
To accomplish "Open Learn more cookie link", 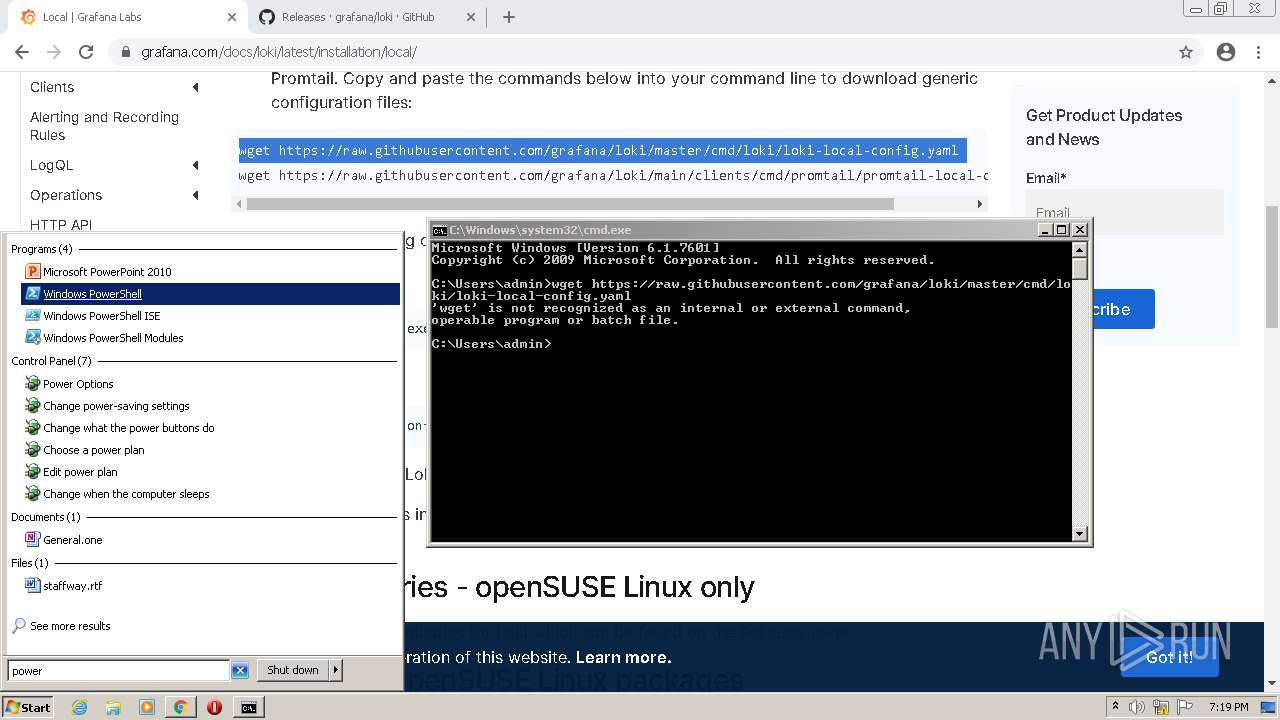I will pyautogui.click(x=623, y=657).
